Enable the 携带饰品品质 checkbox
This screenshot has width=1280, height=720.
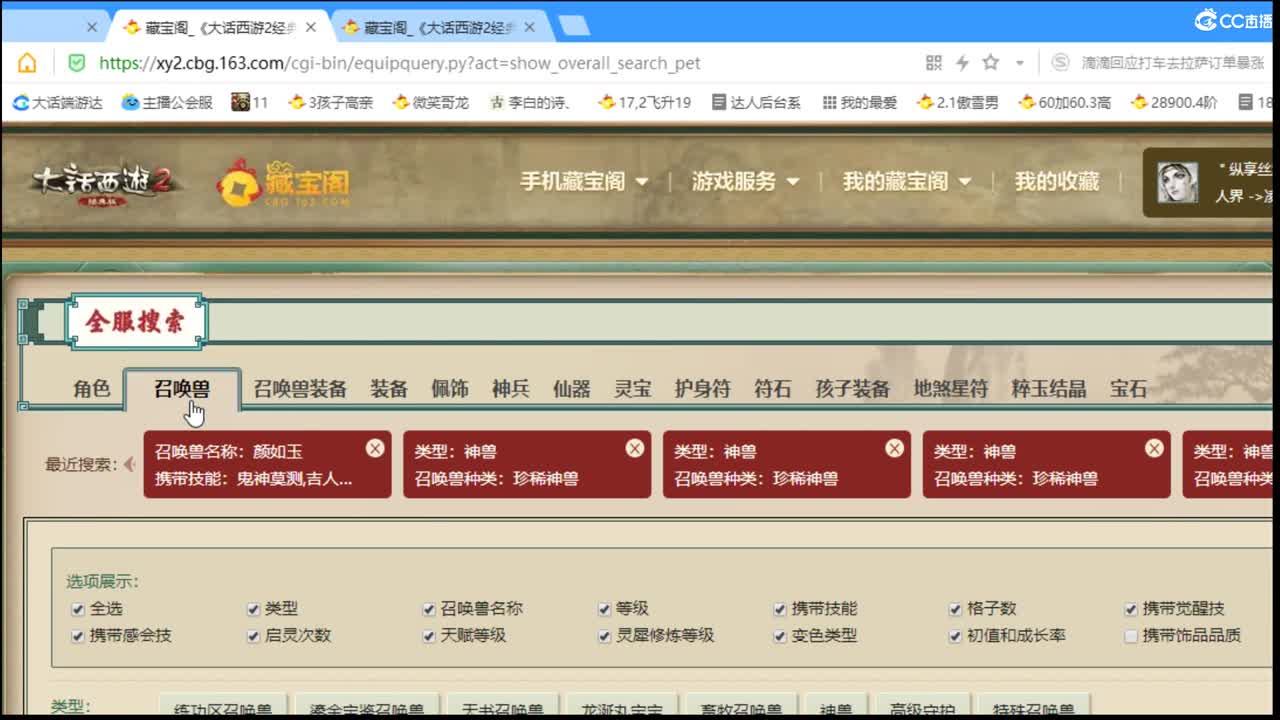(x=1131, y=636)
